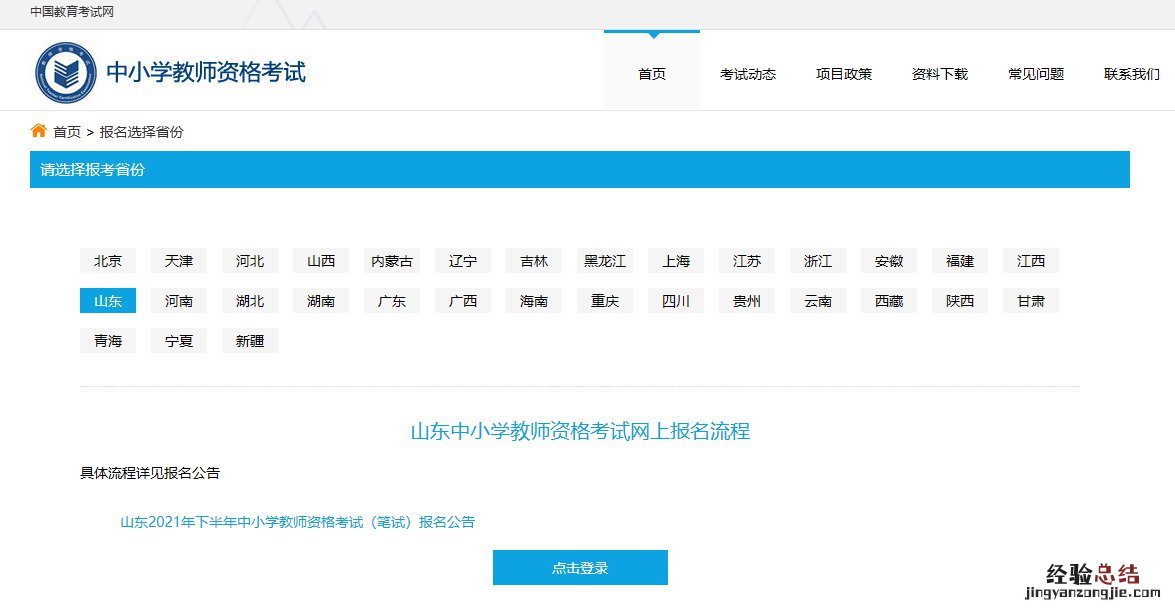1175x611 pixels.
Task: Select 北京 province button
Action: (108, 261)
